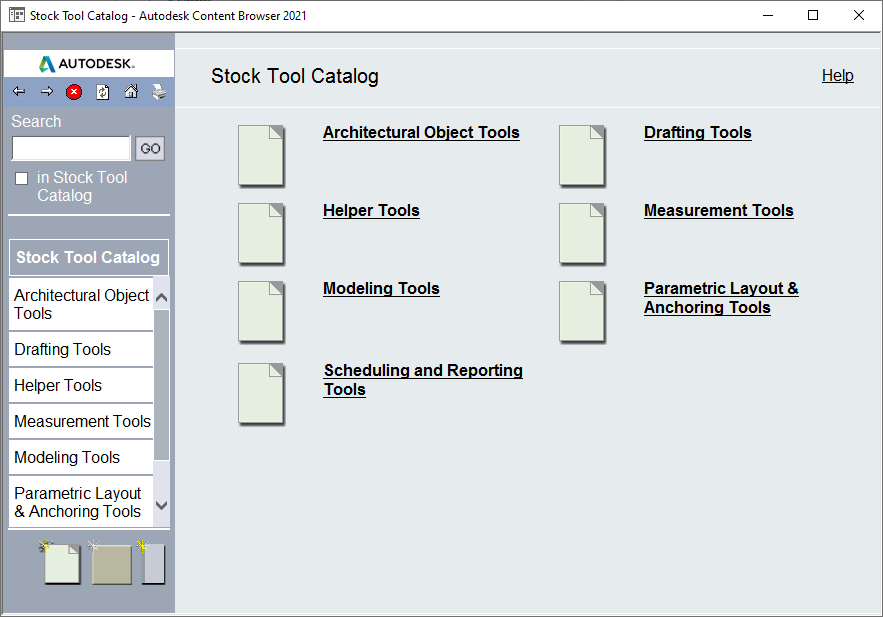Screen dimensions: 883x617
Task: Open Architectural Object Tools link
Action: [x=421, y=132]
